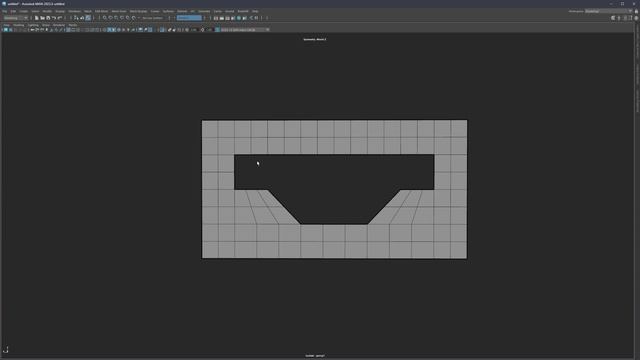Make the selected object live
Screen dimensions: 640x360
(x=133, y=18)
